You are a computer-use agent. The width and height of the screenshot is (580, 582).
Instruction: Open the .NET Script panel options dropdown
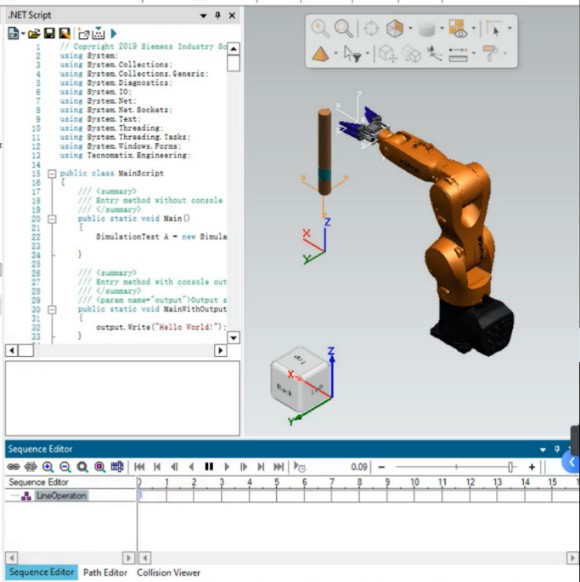coord(203,16)
